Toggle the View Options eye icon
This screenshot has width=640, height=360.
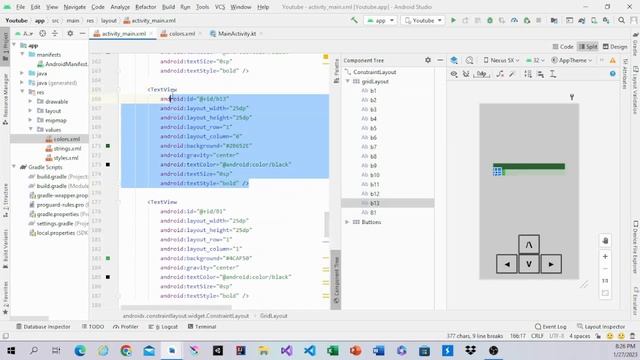coord(454,74)
